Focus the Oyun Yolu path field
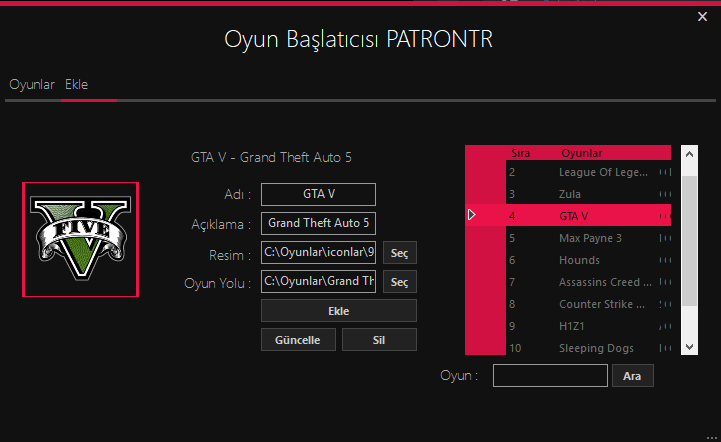The width and height of the screenshot is (721, 442). pos(318,281)
